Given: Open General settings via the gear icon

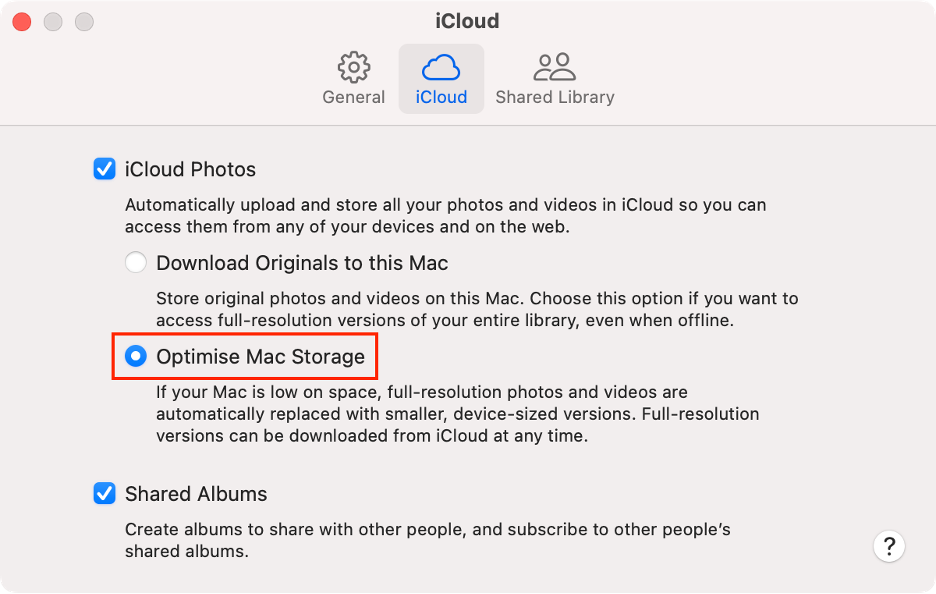Looking at the screenshot, I should [x=354, y=67].
